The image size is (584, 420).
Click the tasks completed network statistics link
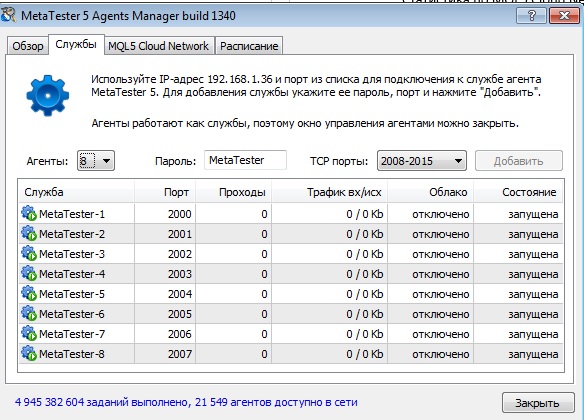point(186,402)
